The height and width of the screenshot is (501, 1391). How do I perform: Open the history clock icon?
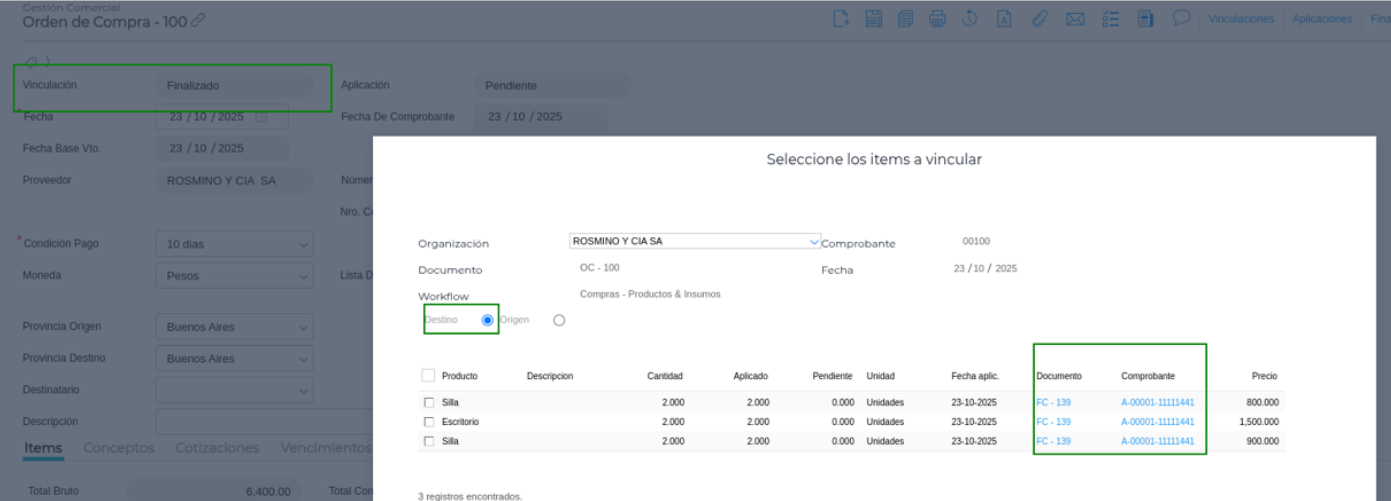tap(970, 18)
